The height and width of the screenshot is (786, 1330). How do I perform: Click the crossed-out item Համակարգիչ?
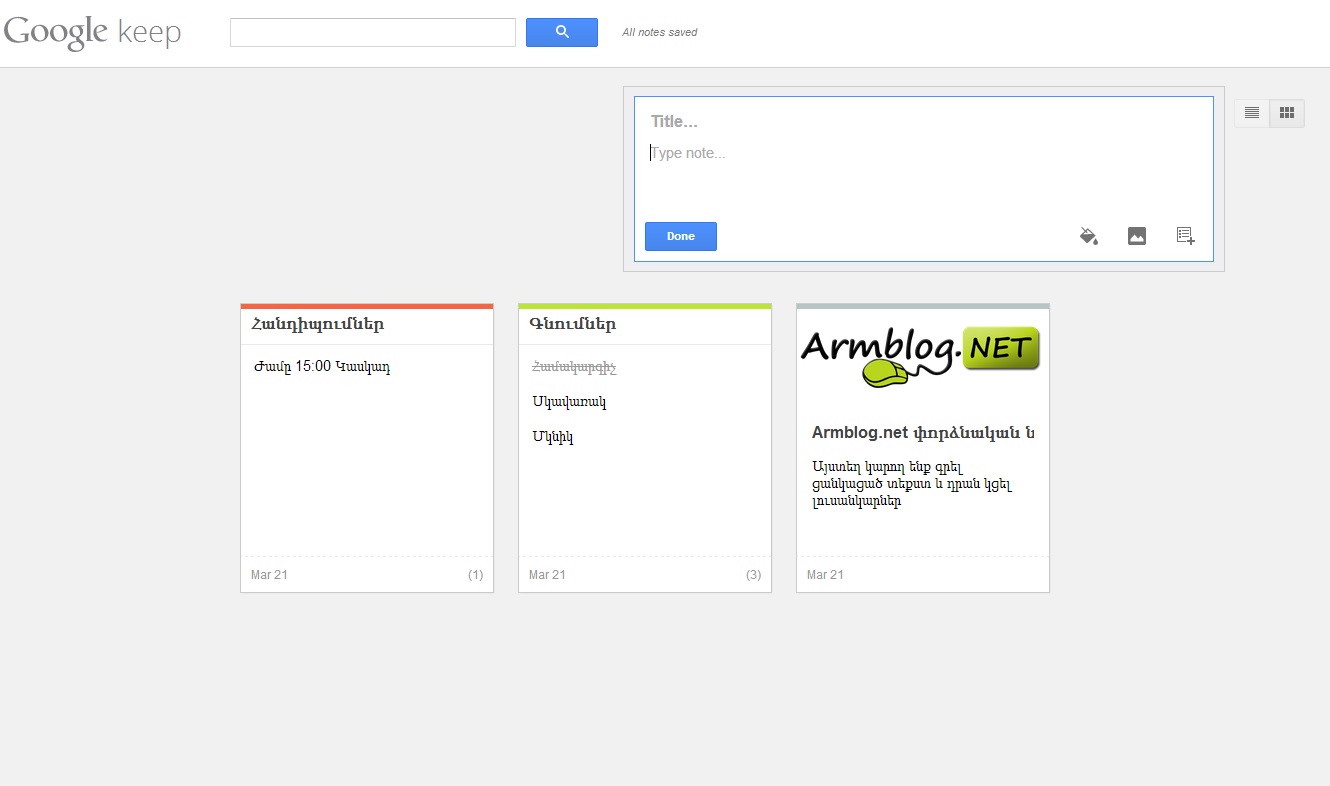click(574, 367)
